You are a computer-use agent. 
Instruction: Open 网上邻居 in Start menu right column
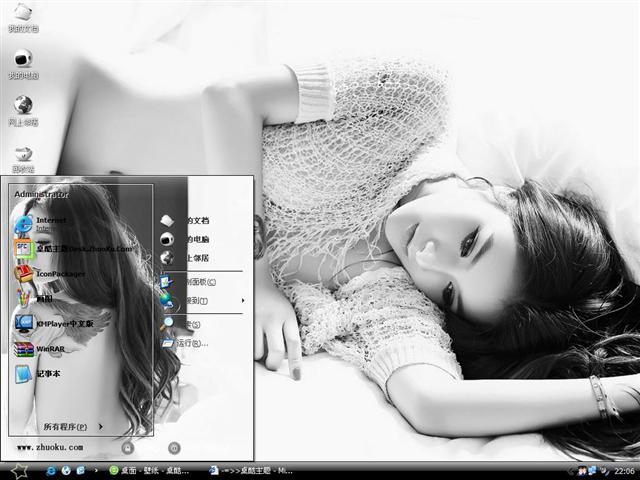click(184, 258)
